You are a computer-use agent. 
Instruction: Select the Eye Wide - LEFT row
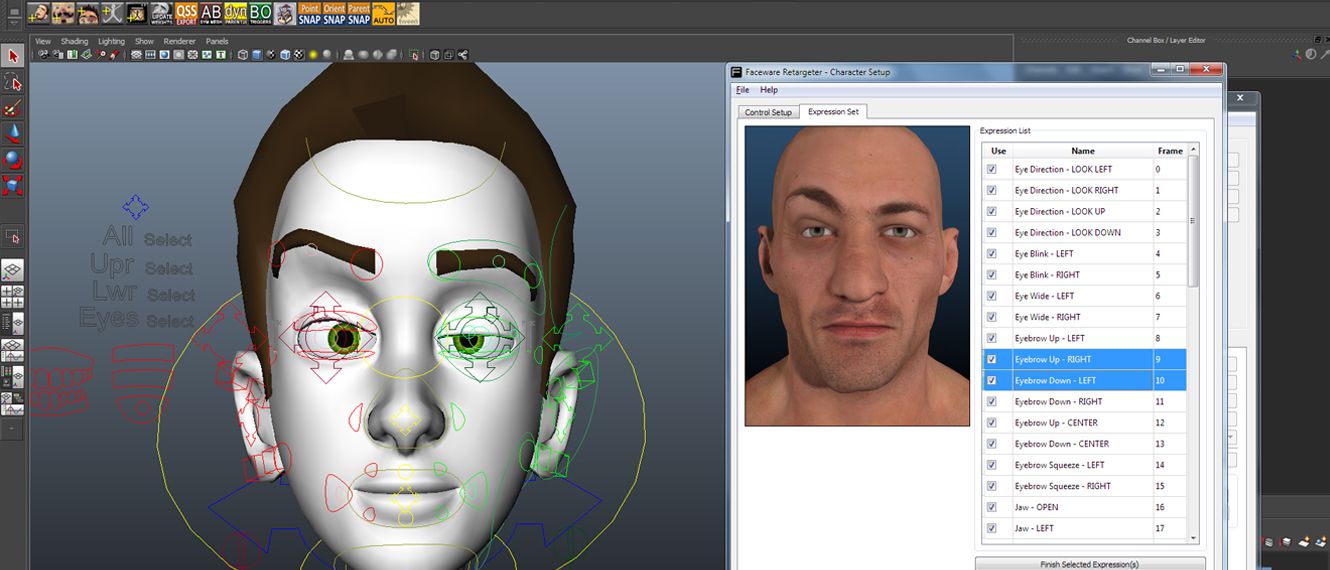pyautogui.click(x=1085, y=296)
